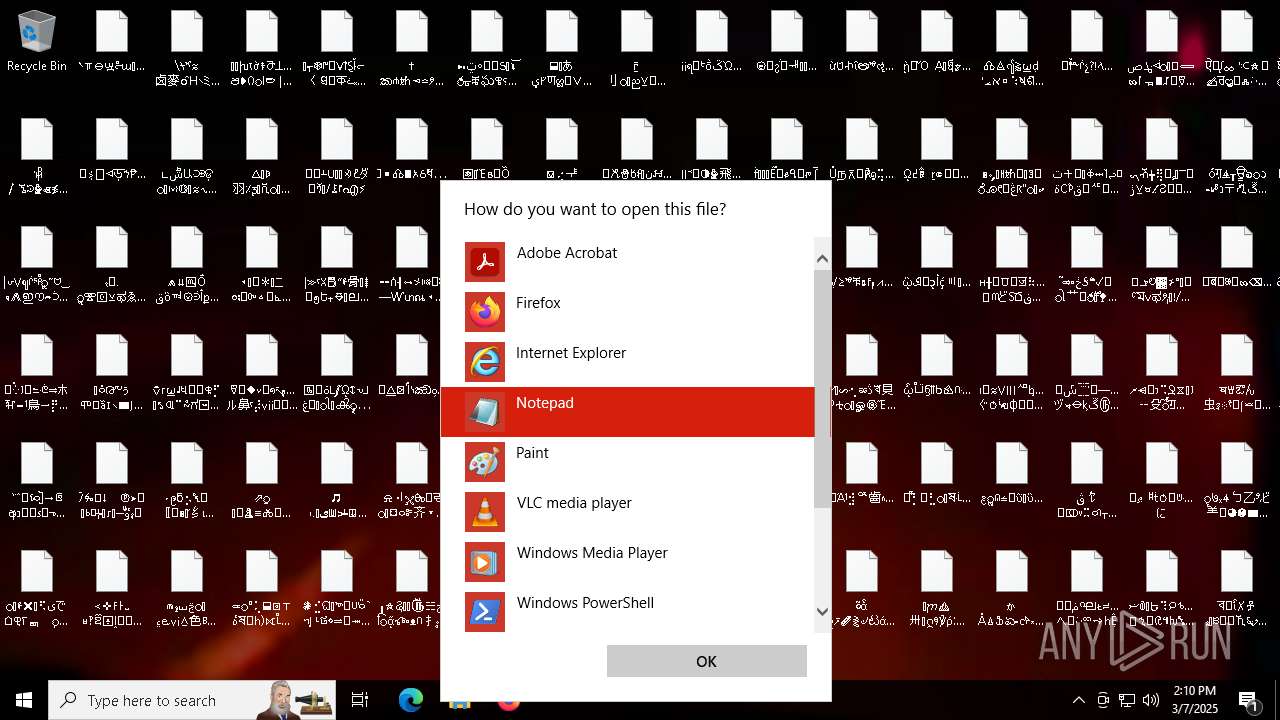Open the Action Center notifications icon

(x=1249, y=700)
